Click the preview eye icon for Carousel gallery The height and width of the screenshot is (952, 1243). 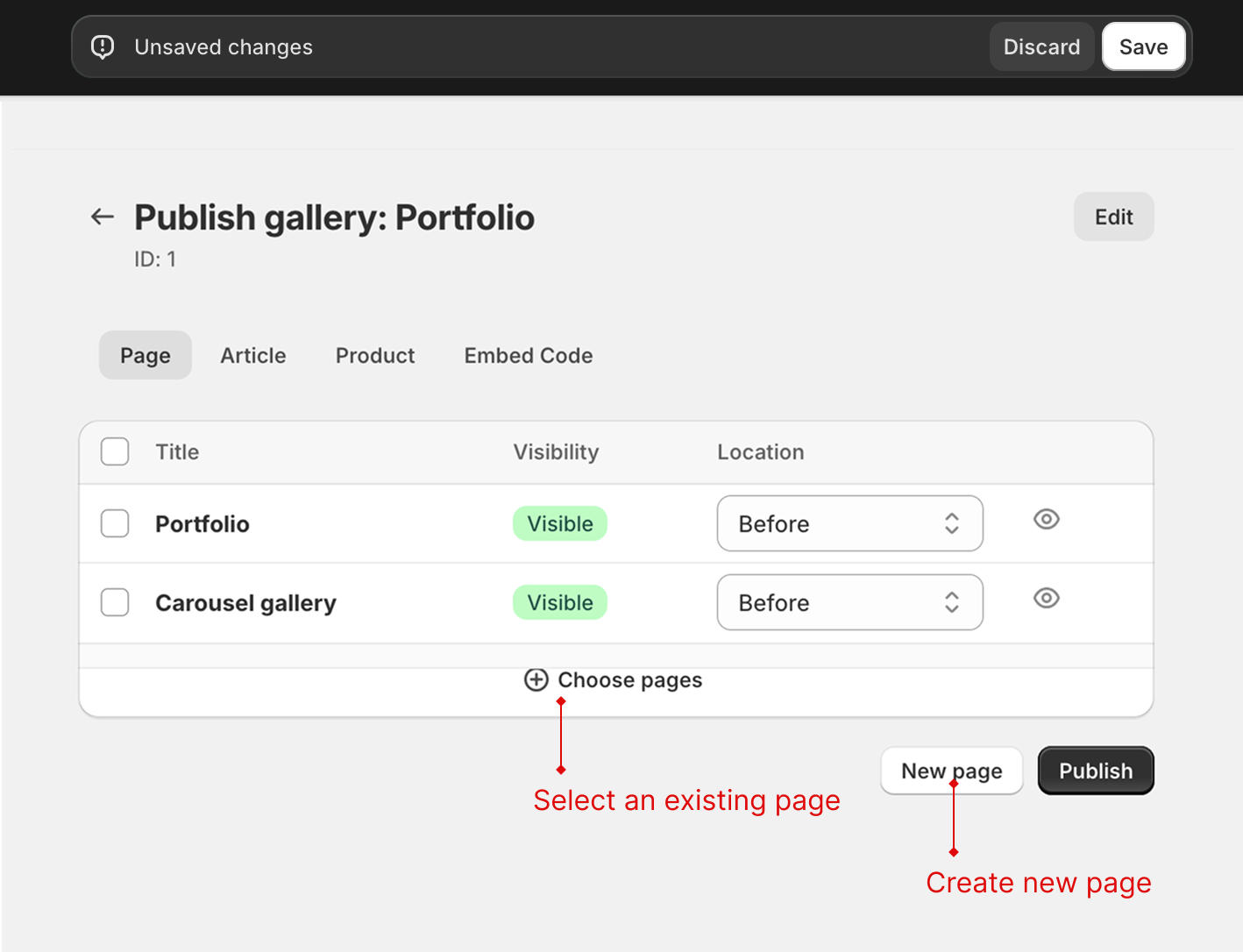coord(1046,598)
